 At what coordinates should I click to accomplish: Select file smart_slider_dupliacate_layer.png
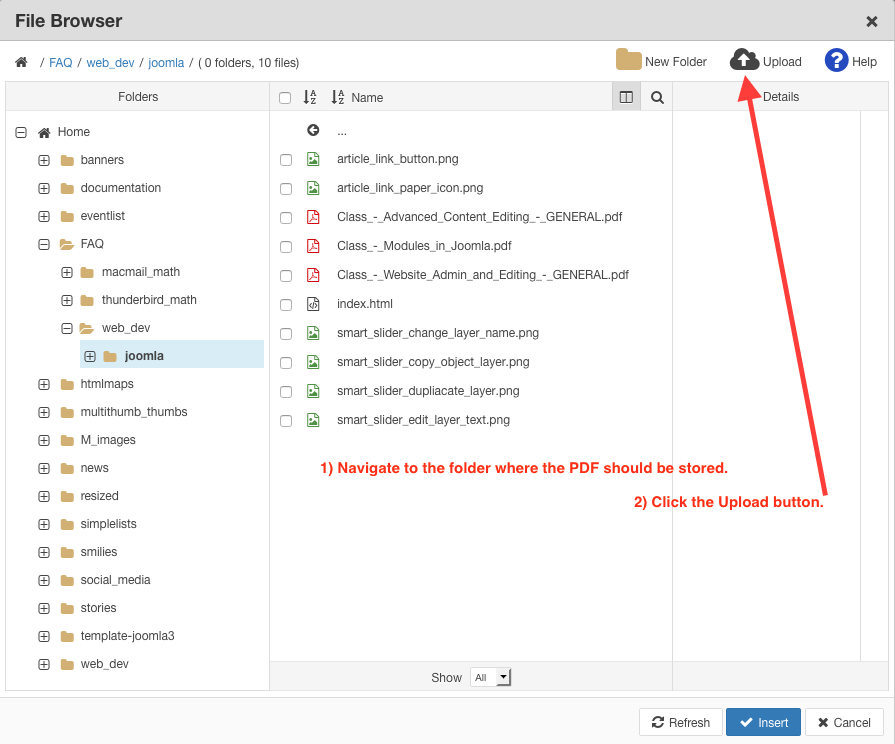click(x=428, y=391)
